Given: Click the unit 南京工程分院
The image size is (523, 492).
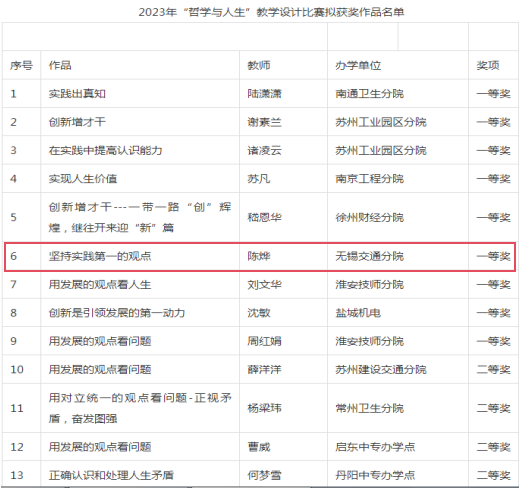Looking at the screenshot, I should pos(370,179).
